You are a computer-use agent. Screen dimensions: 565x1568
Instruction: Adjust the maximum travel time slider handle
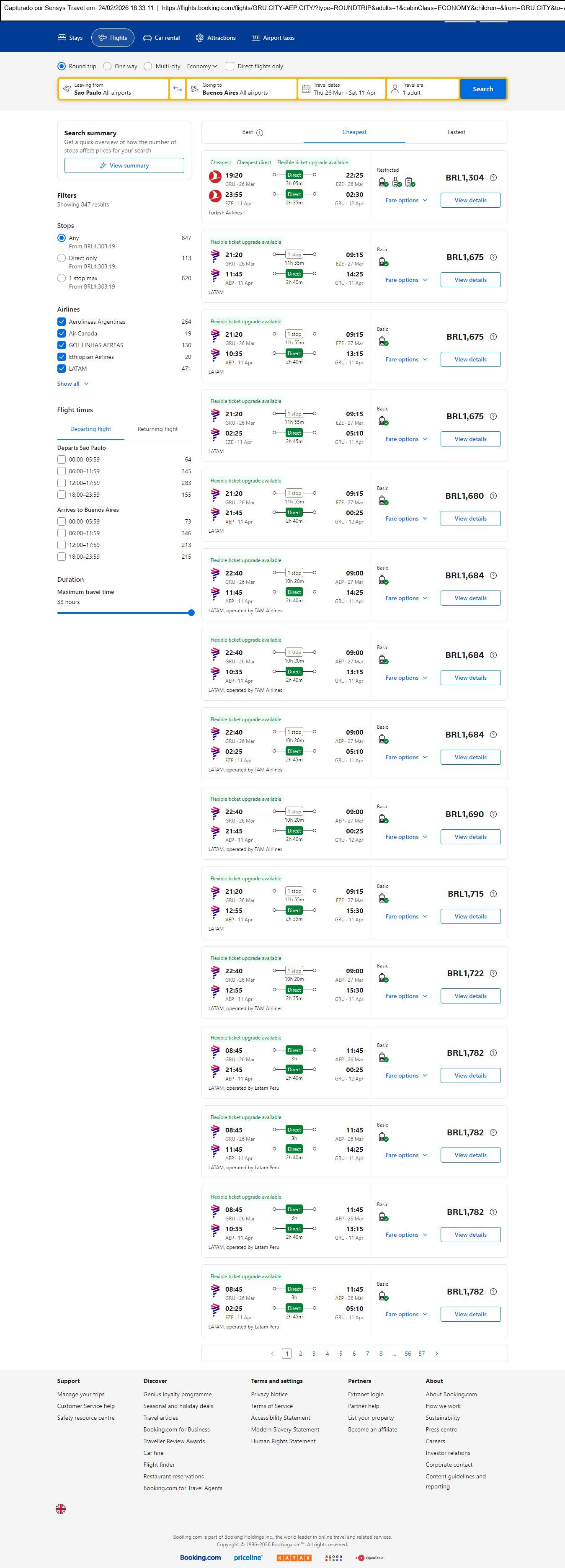[x=191, y=613]
